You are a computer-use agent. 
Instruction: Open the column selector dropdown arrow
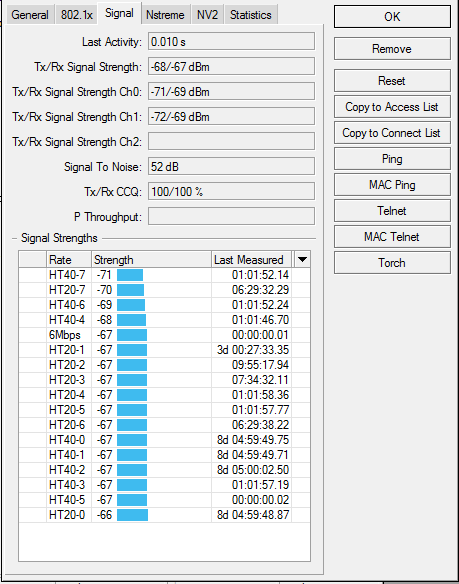(302, 260)
